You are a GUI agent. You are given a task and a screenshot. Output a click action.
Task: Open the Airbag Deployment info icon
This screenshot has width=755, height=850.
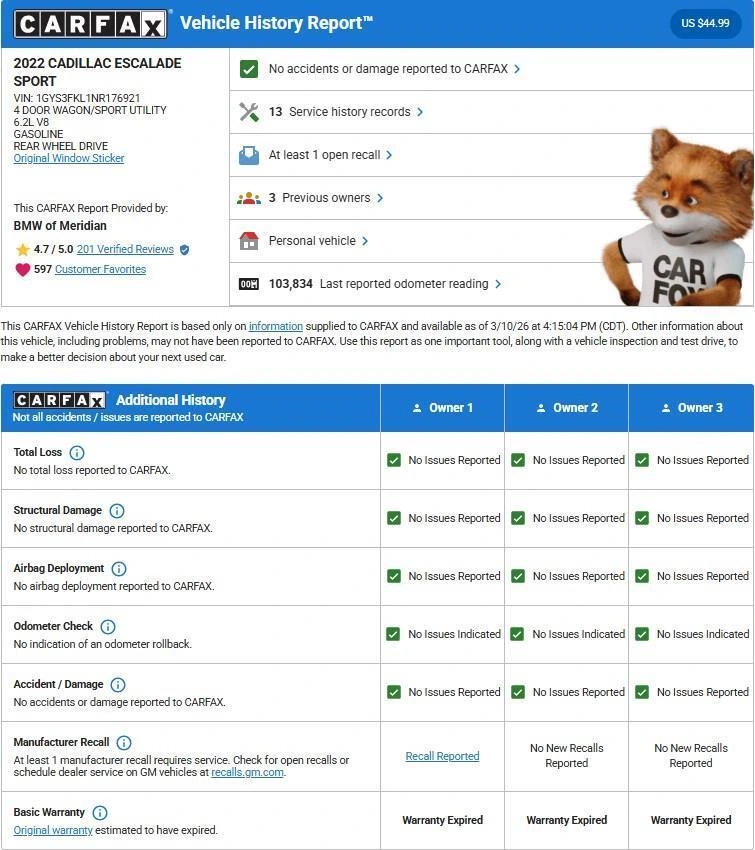119,569
